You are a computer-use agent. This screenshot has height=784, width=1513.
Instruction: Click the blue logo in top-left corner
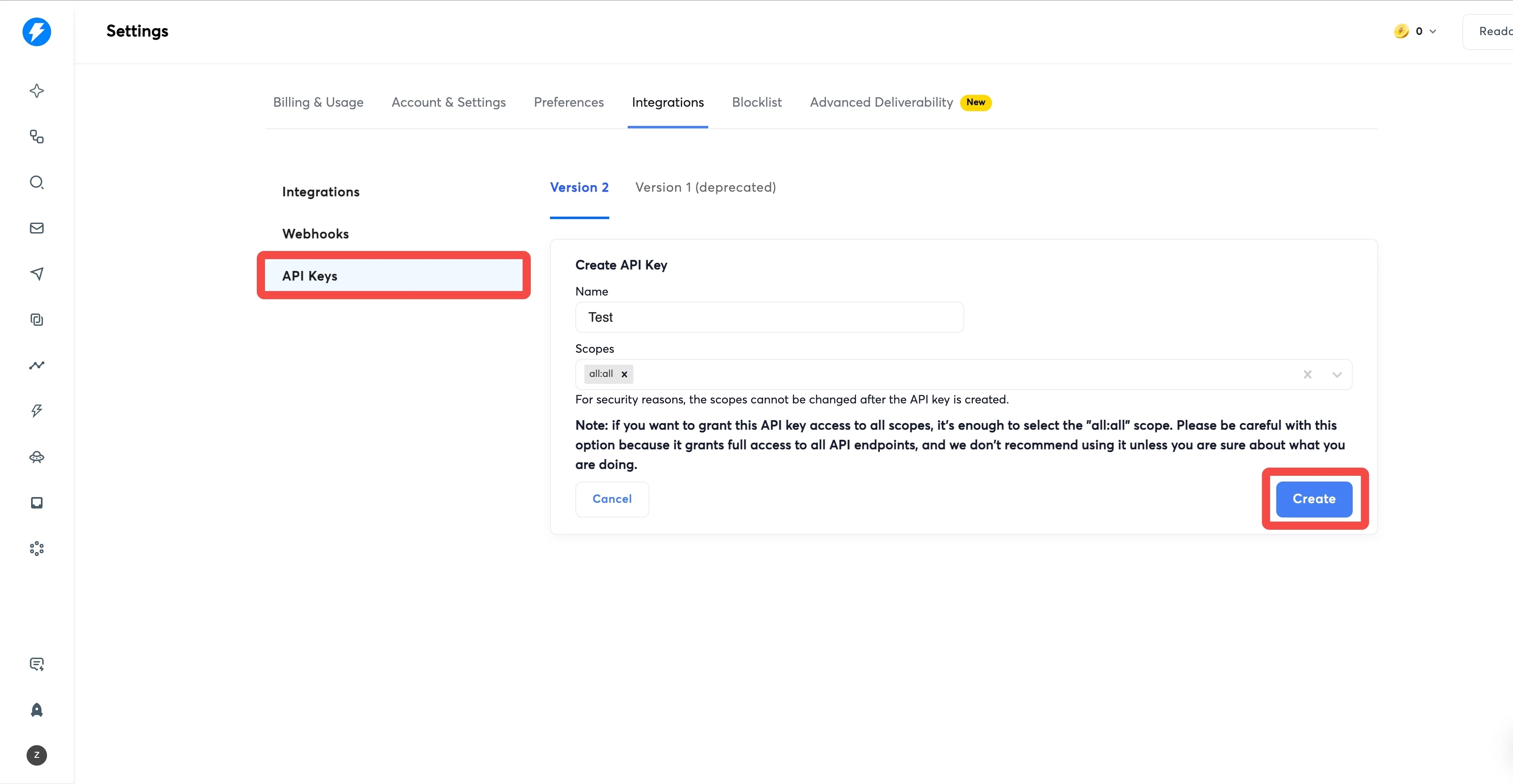[x=37, y=32]
